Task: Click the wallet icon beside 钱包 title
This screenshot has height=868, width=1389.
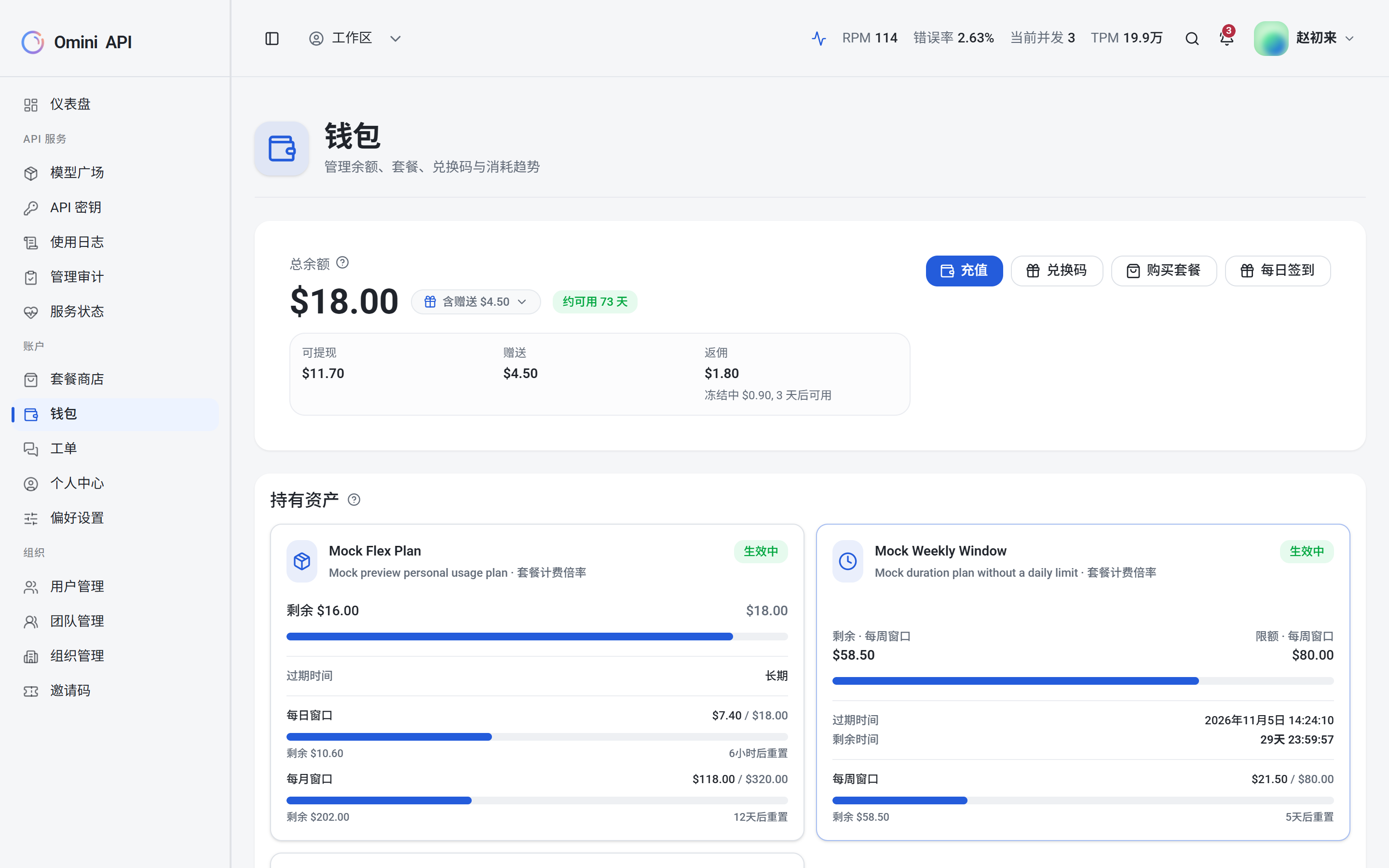Action: click(282, 149)
